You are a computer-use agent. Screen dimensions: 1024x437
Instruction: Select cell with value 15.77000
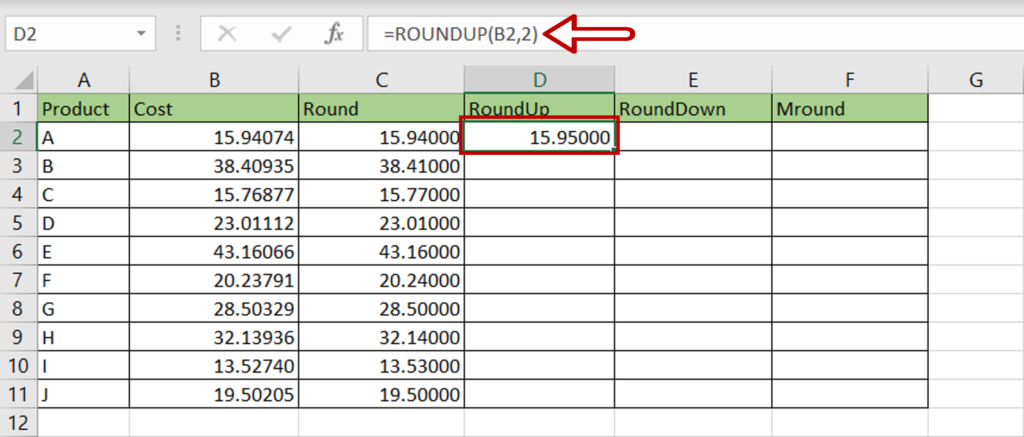pos(381,194)
